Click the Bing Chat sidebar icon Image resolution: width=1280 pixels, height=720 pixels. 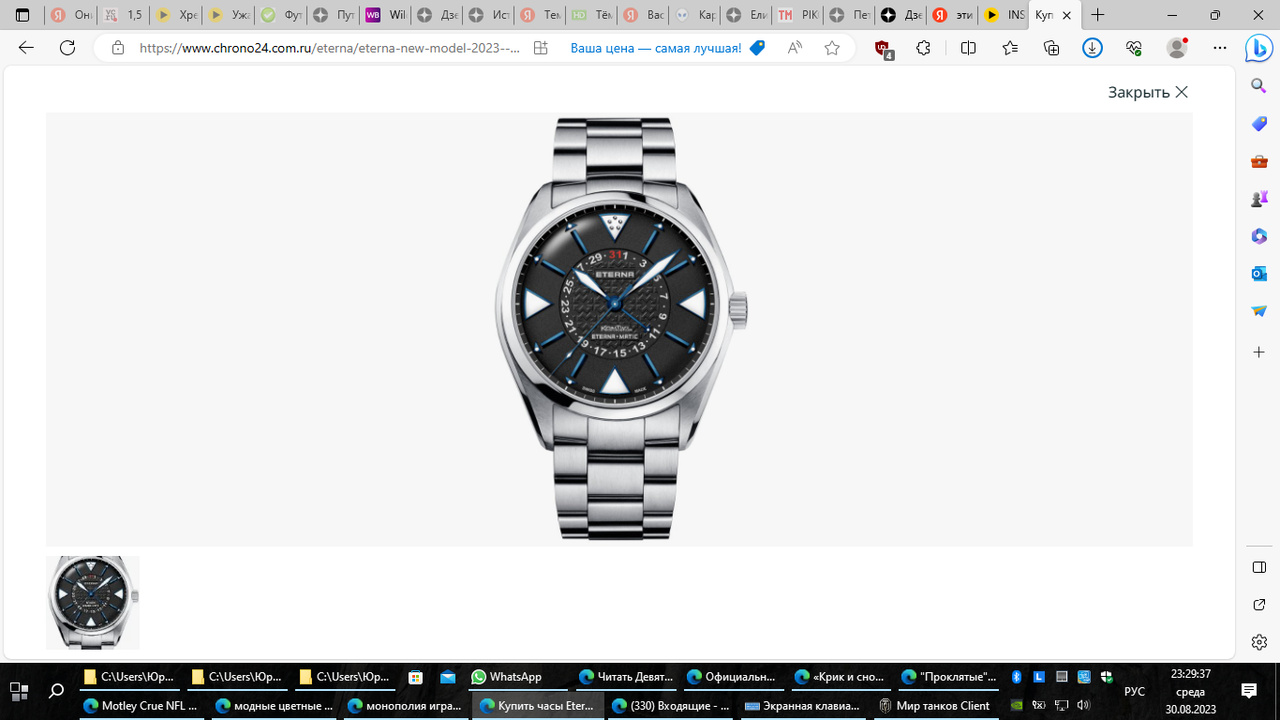tap(1258, 48)
